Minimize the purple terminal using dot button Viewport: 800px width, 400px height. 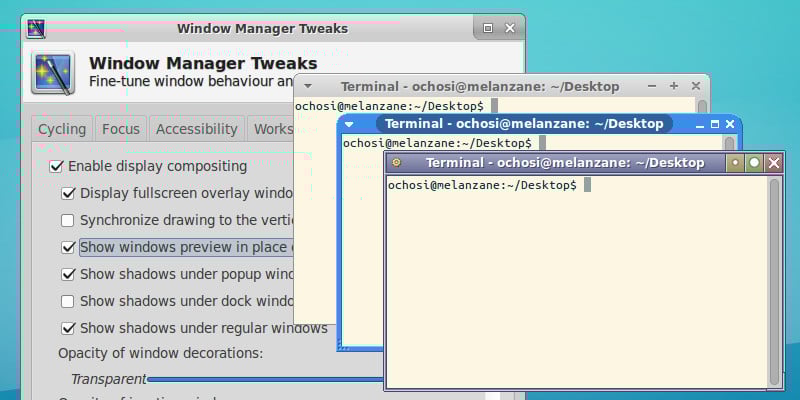pos(735,163)
